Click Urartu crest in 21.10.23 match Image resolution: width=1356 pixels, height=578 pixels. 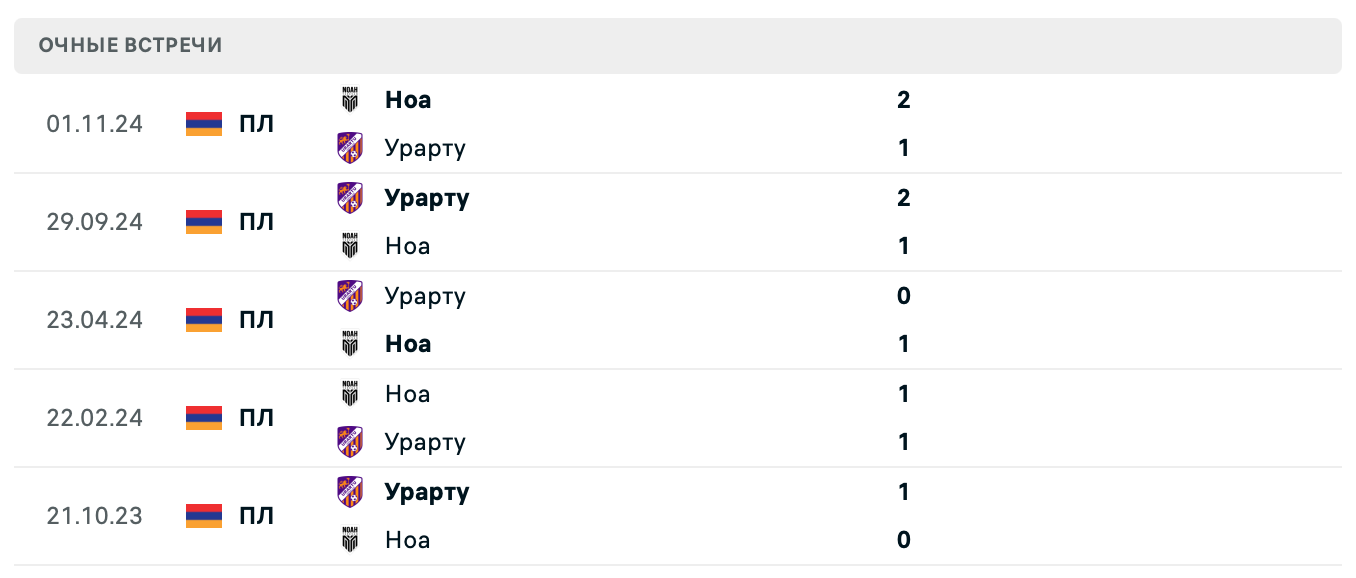click(x=349, y=492)
